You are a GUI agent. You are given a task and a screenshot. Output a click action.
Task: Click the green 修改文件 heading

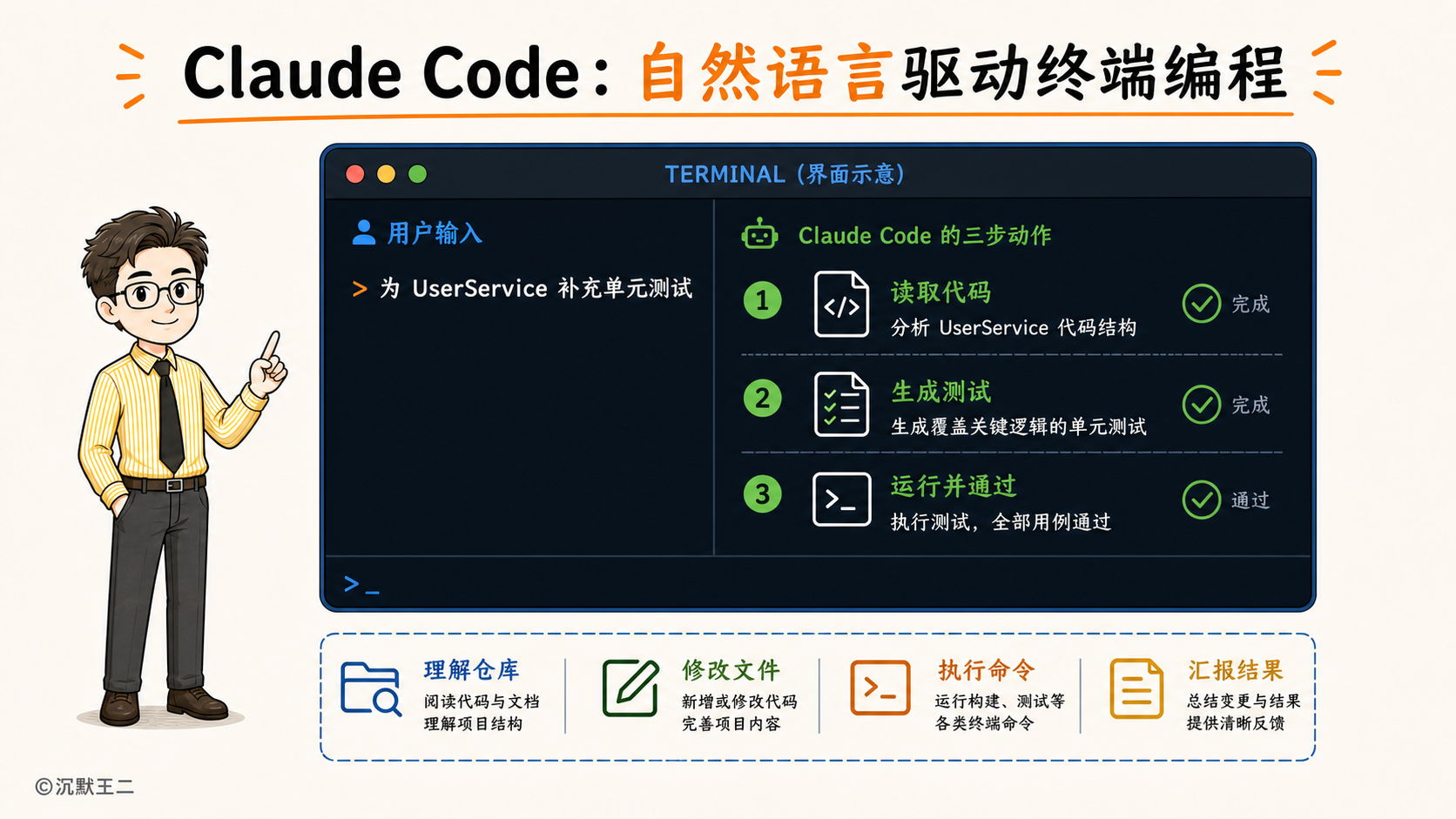731,670
